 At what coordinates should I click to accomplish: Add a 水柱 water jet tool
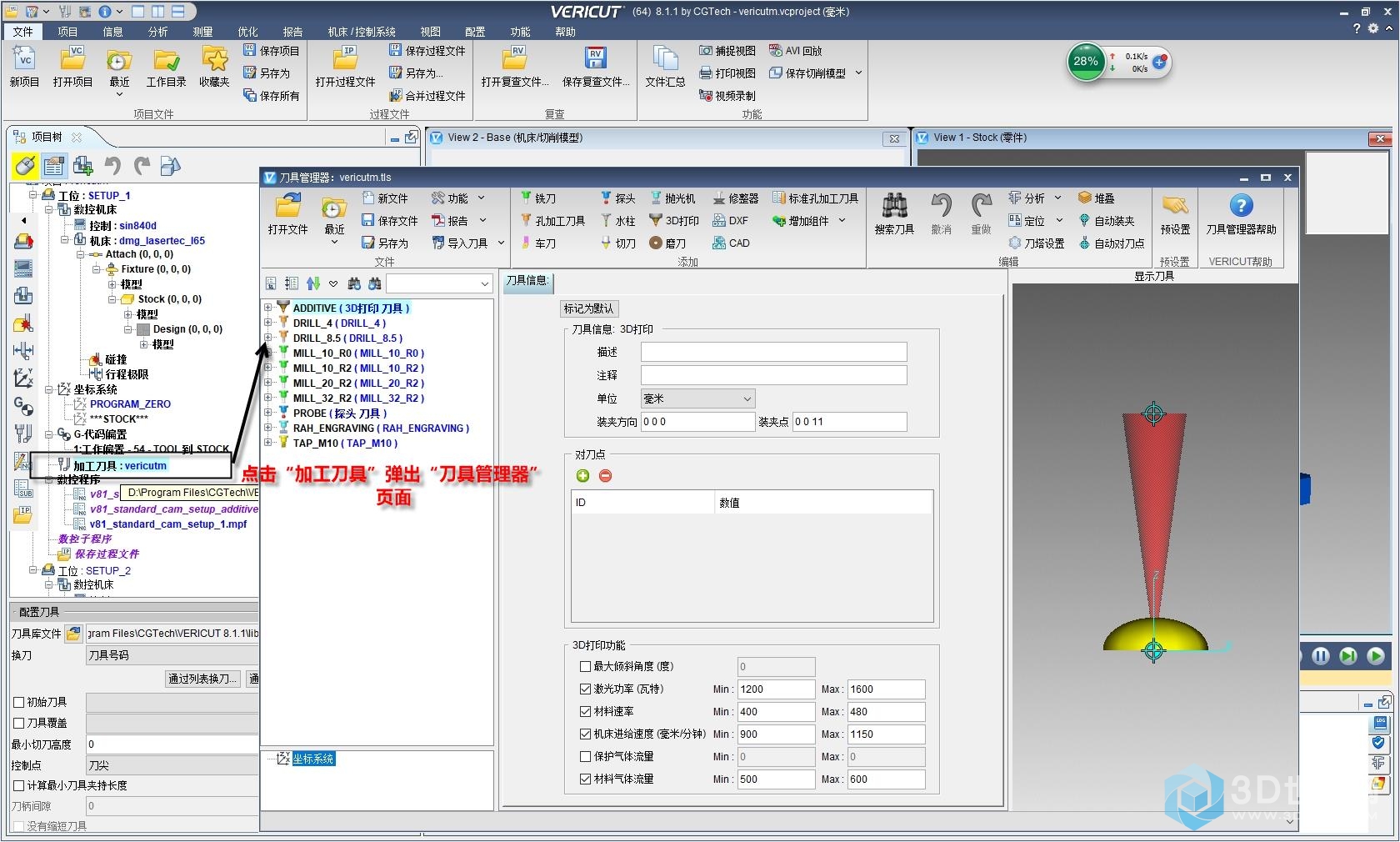coord(617,221)
